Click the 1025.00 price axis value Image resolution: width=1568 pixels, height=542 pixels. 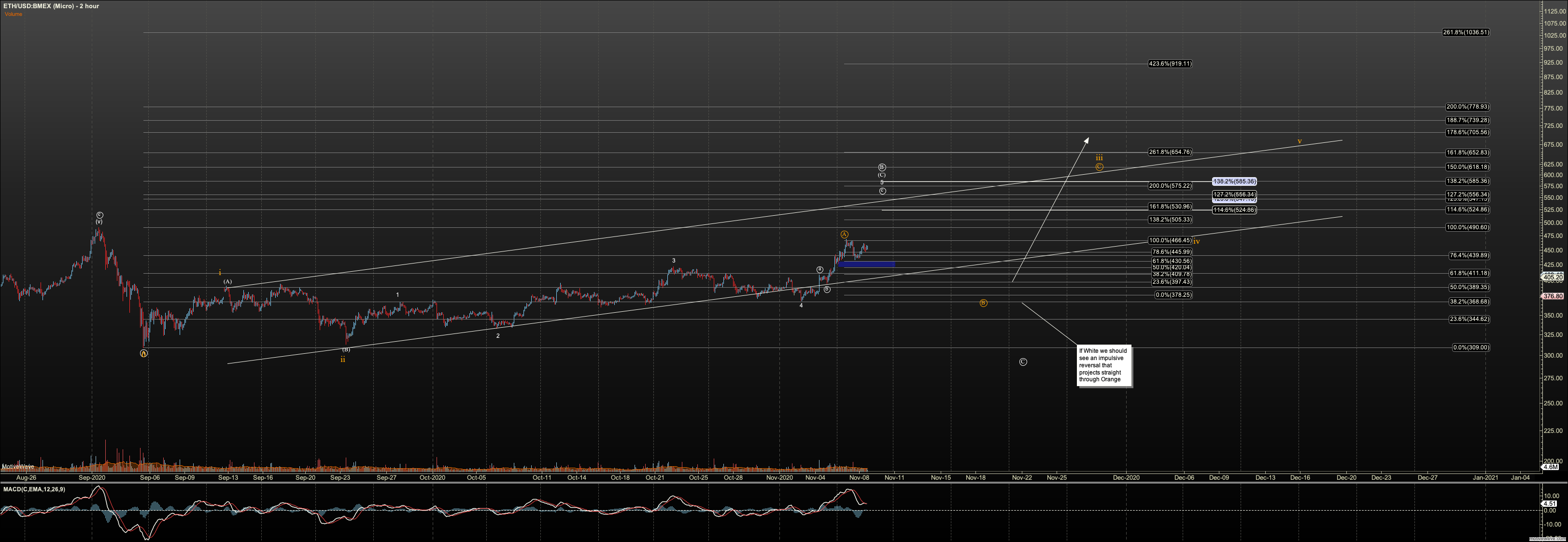[1554, 35]
